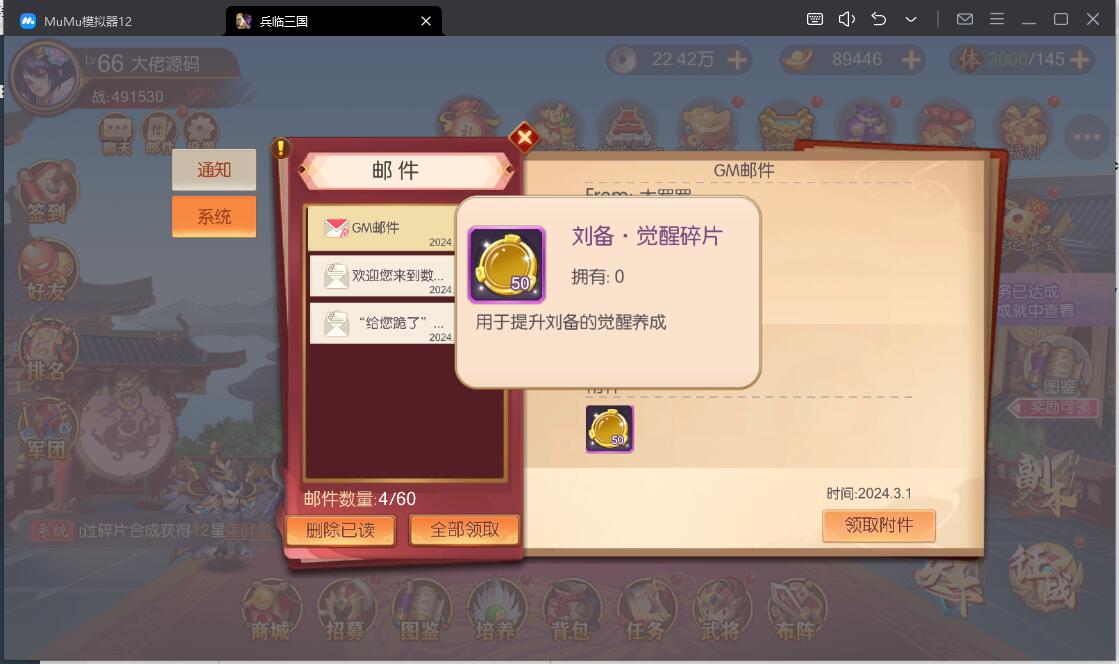Add stamina with plus icon
Screen dimensions: 1119x664
(x=1080, y=59)
